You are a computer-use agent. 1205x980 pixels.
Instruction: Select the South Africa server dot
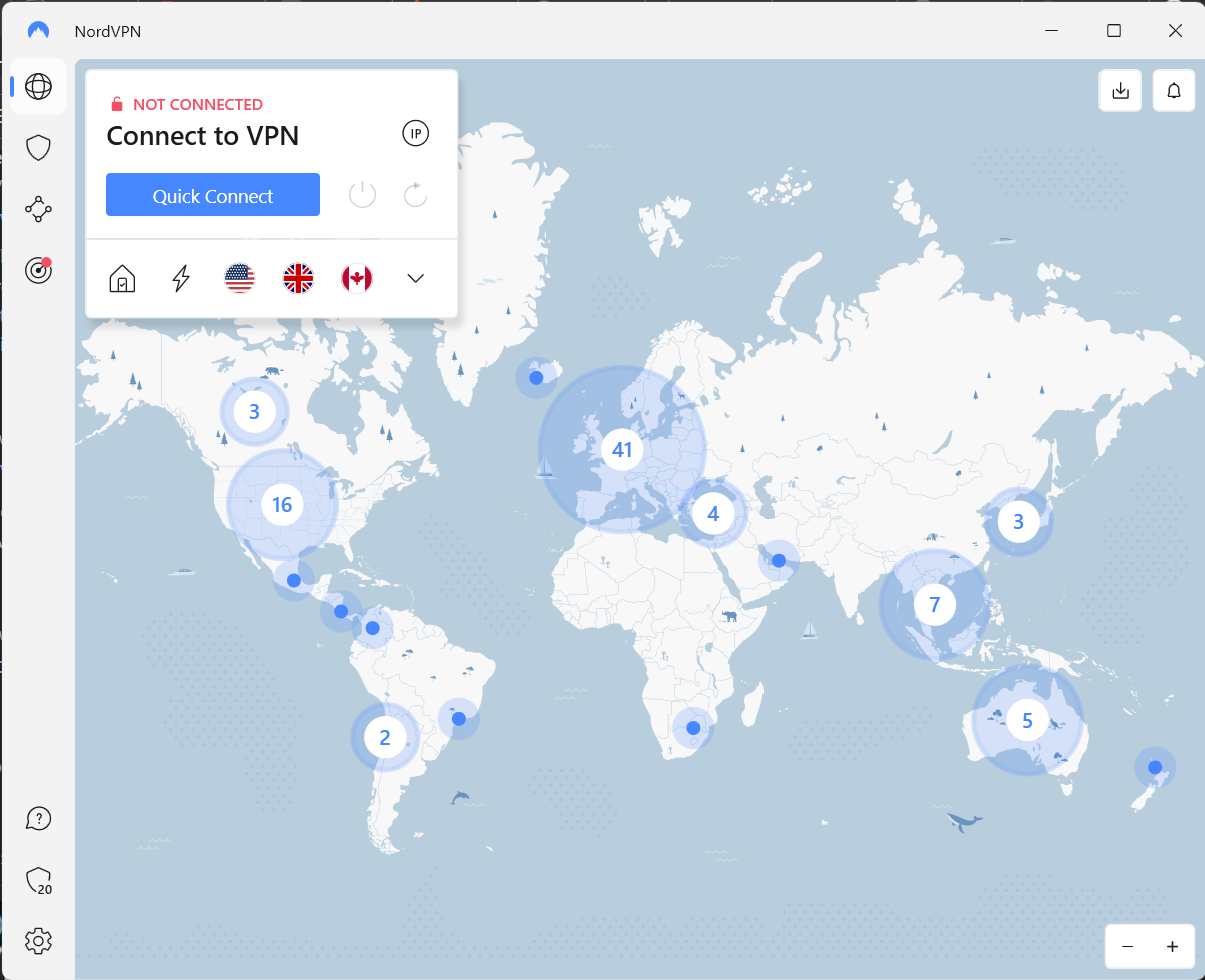(x=693, y=727)
